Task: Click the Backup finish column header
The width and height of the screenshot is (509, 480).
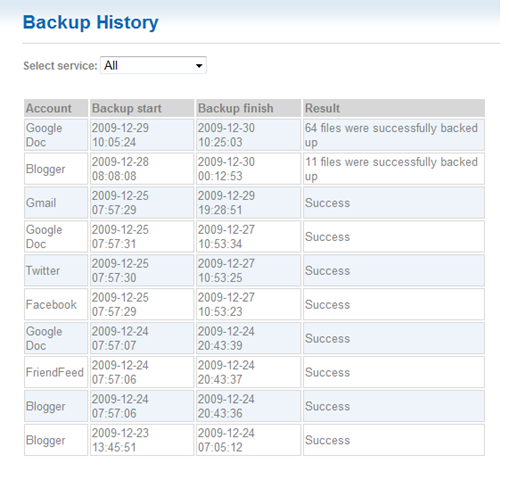Action: 248,108
